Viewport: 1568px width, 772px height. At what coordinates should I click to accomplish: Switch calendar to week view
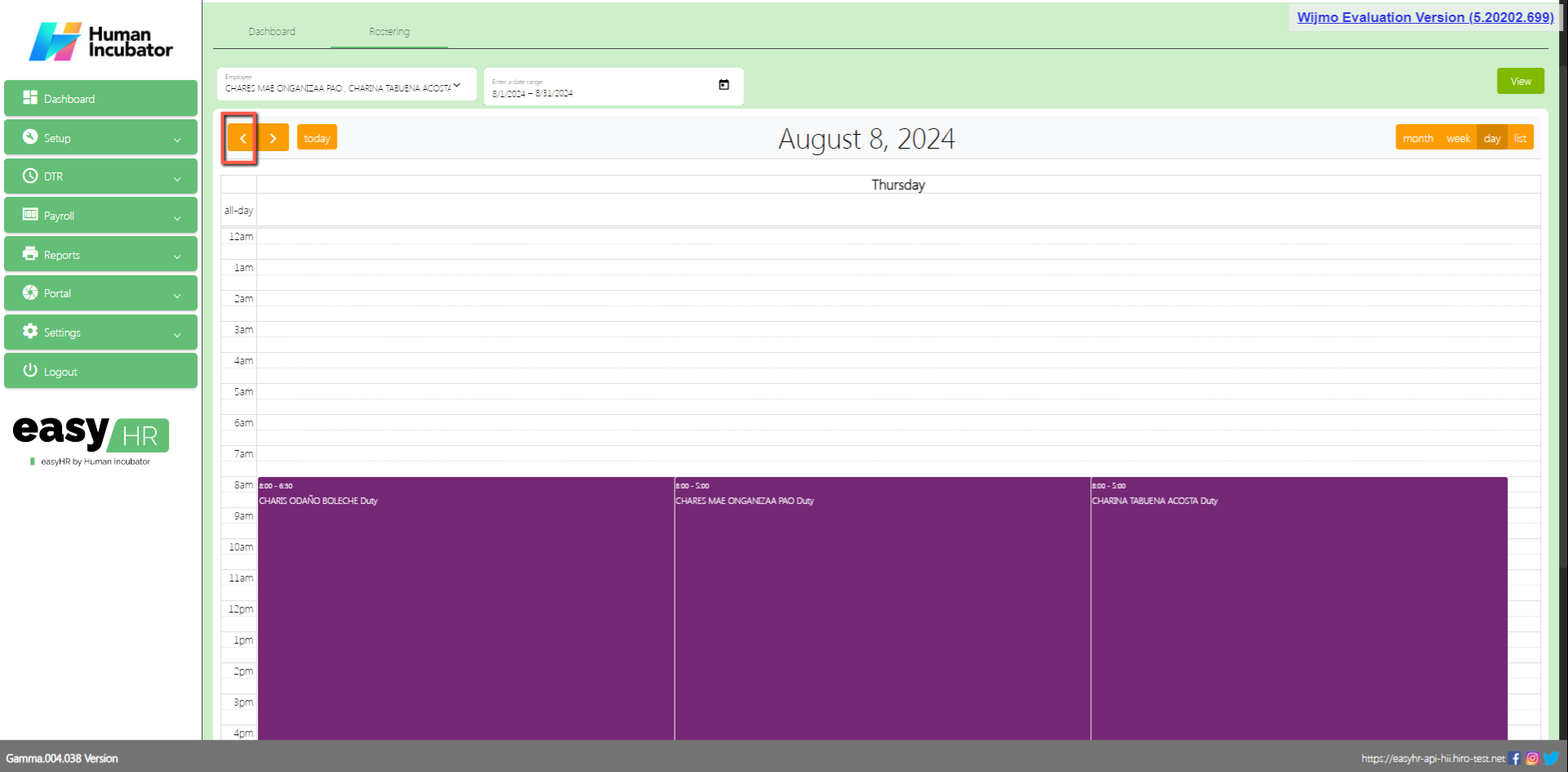1458,138
